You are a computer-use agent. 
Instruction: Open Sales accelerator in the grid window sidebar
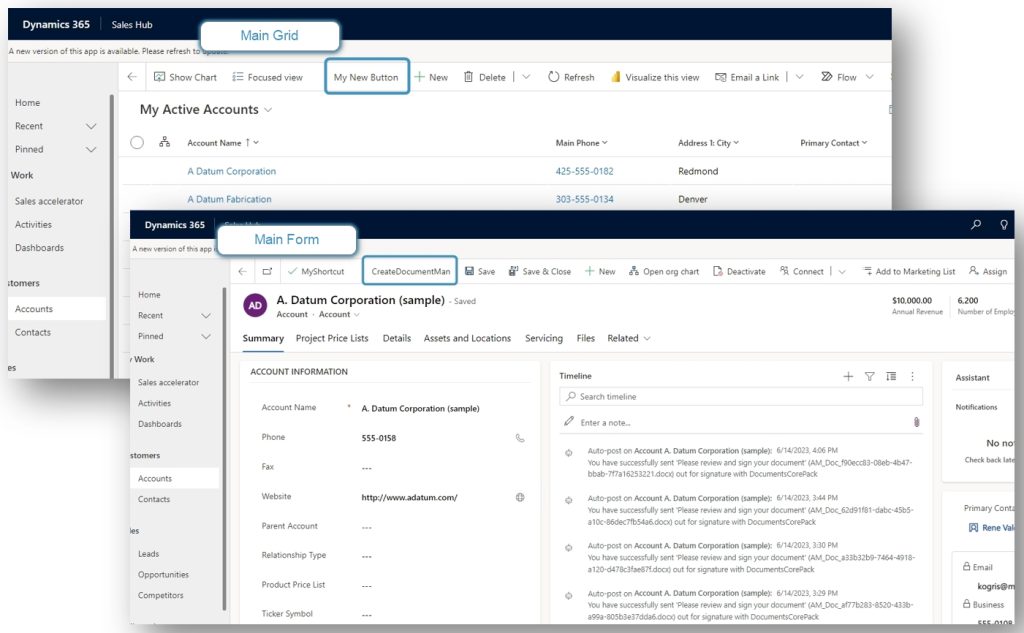[x=49, y=201]
